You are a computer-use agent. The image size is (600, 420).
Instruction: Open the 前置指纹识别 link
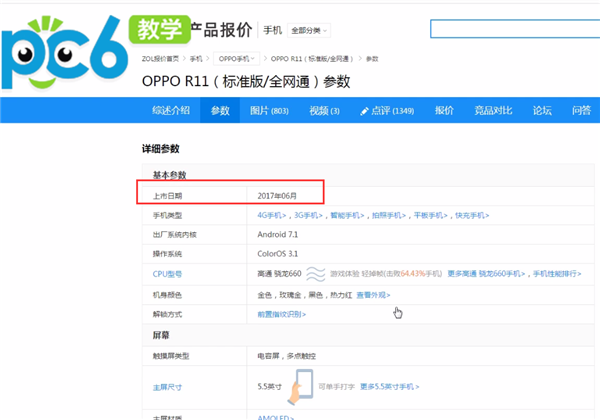282,314
